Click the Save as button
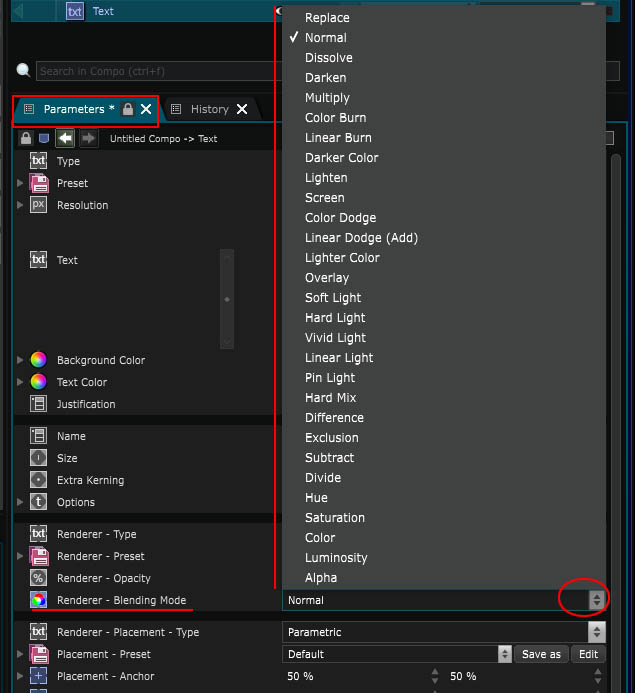 coord(541,654)
